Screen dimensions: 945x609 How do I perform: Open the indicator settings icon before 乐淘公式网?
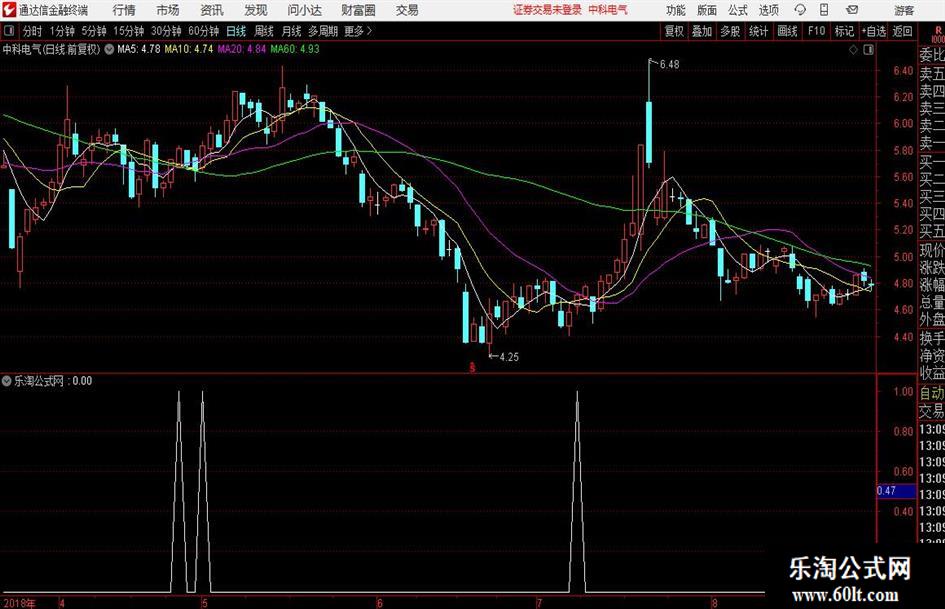[x=7, y=381]
